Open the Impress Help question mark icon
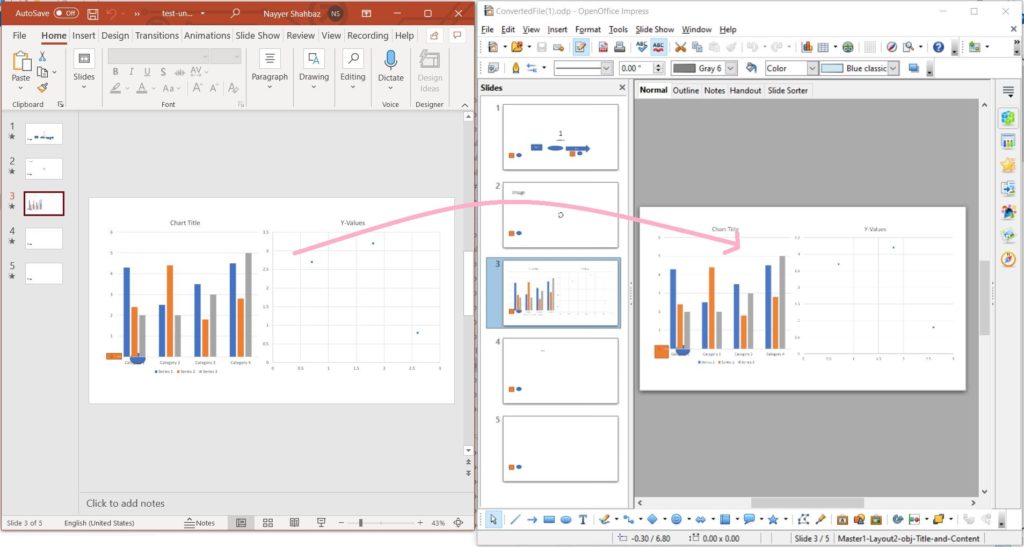 pos(938,47)
